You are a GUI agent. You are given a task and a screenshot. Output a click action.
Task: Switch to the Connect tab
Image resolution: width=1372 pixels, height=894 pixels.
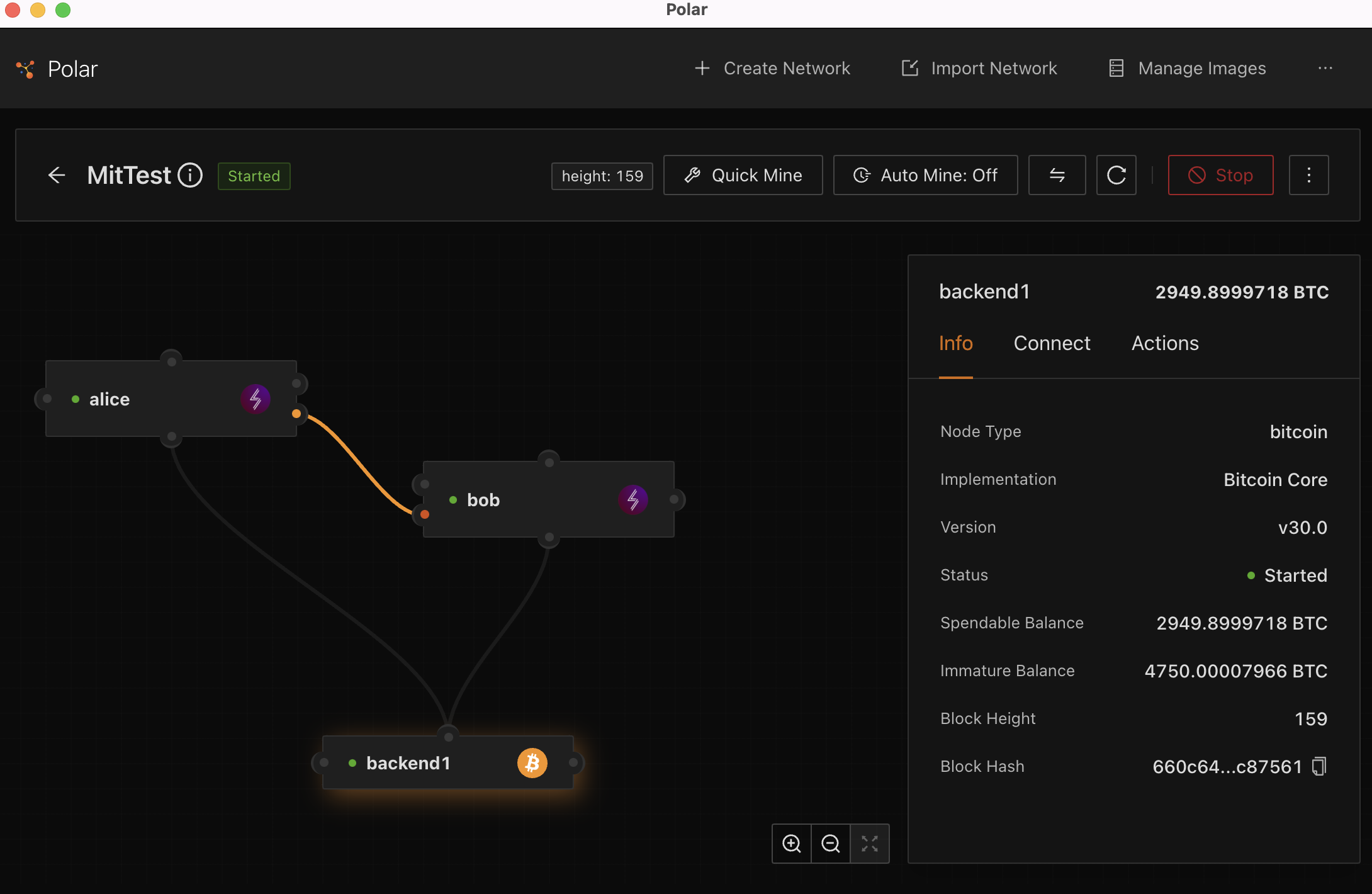(1052, 343)
